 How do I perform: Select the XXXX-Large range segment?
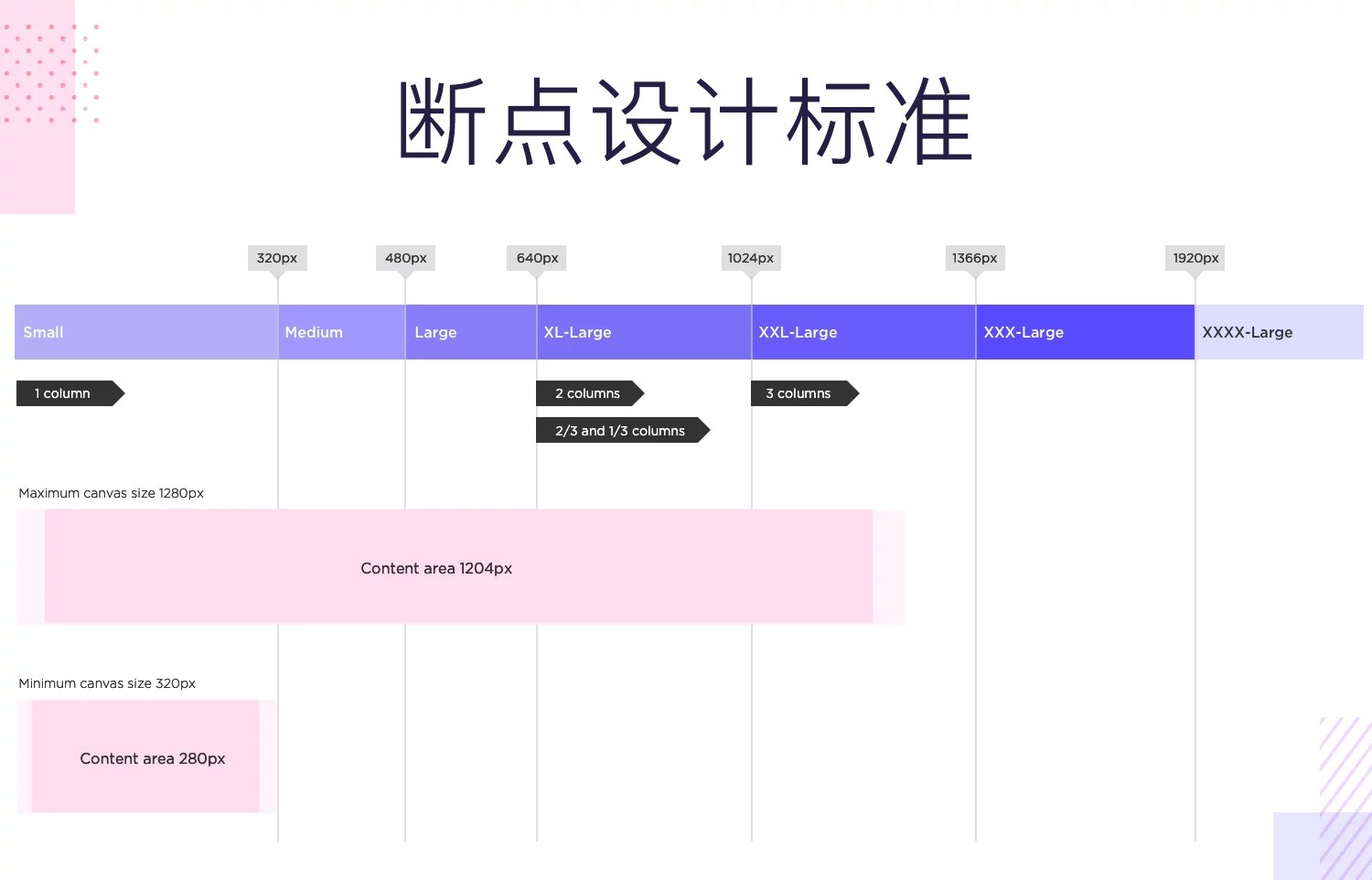tap(1280, 332)
